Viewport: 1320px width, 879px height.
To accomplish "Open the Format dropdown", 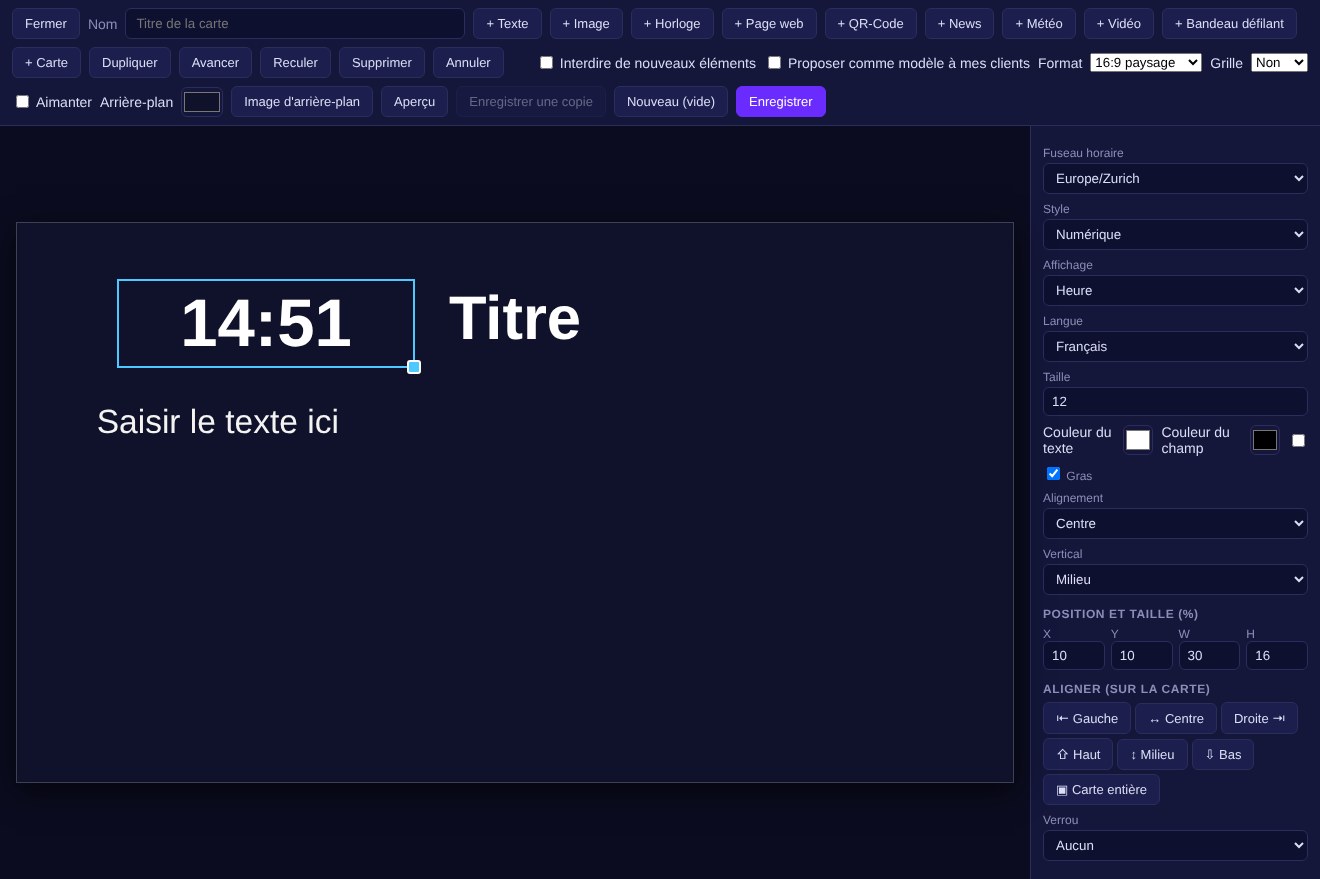I will (x=1146, y=63).
